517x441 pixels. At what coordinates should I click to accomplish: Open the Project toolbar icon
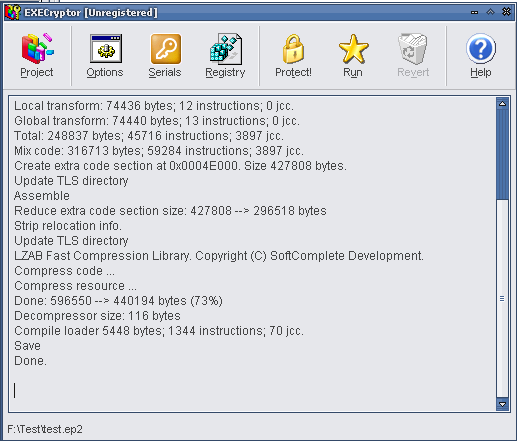tap(37, 48)
